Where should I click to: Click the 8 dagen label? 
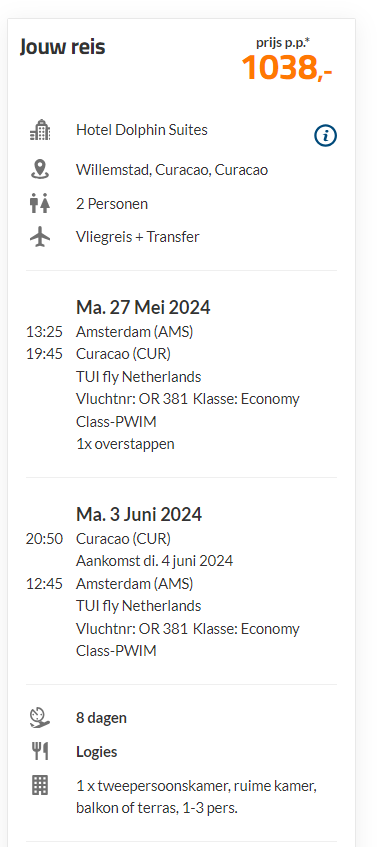pyautogui.click(x=102, y=718)
